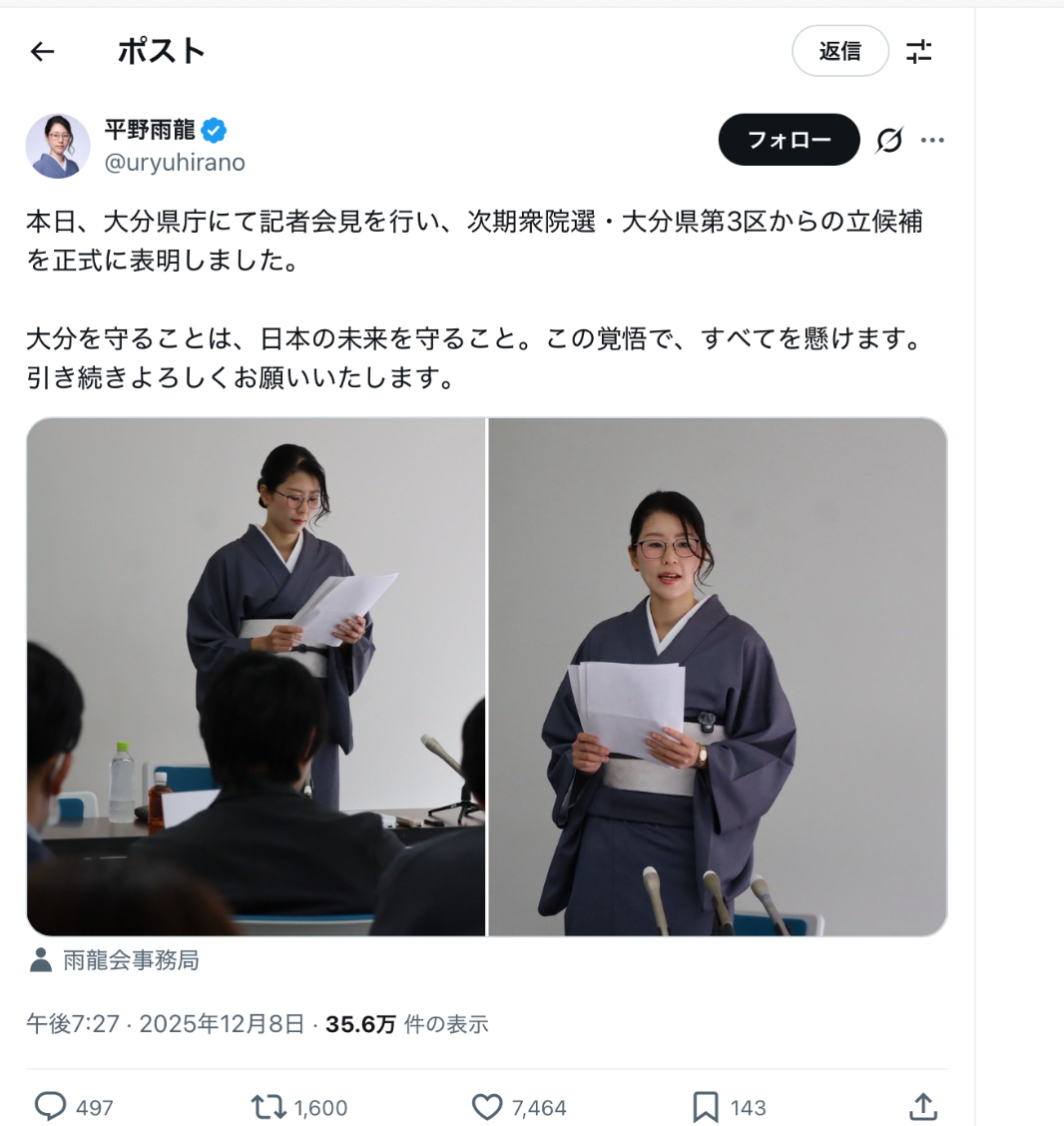Open the @uryuhirano handle link
The width and height of the screenshot is (1064, 1126).
click(x=175, y=163)
